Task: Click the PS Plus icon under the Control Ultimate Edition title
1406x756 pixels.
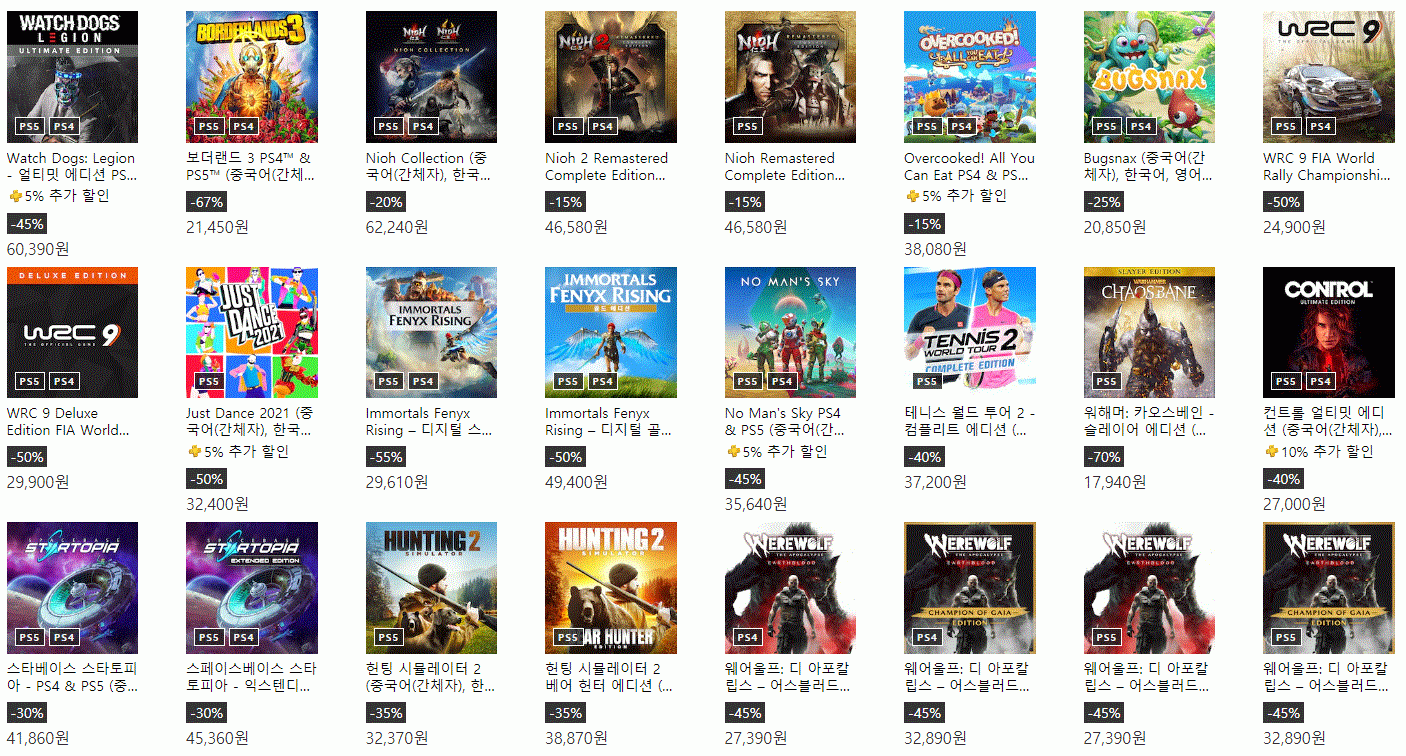Action: click(1271, 451)
